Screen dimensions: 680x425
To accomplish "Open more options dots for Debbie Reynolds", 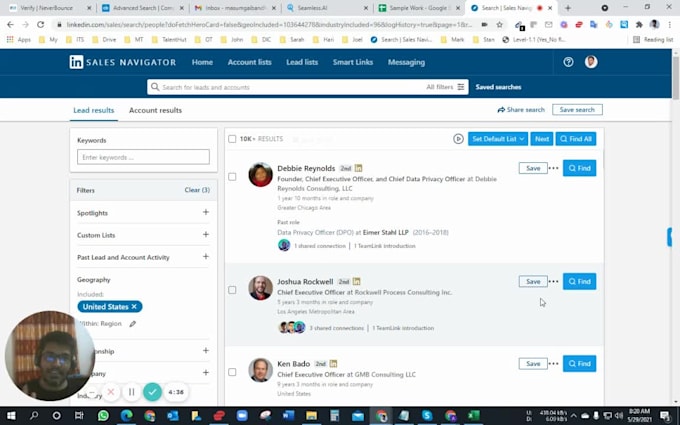I will click(554, 168).
